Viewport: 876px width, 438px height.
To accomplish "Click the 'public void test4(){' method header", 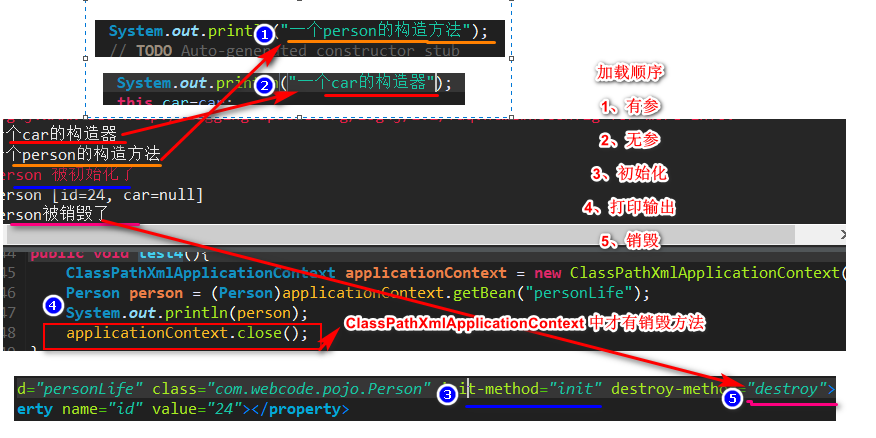I will click(x=119, y=254).
